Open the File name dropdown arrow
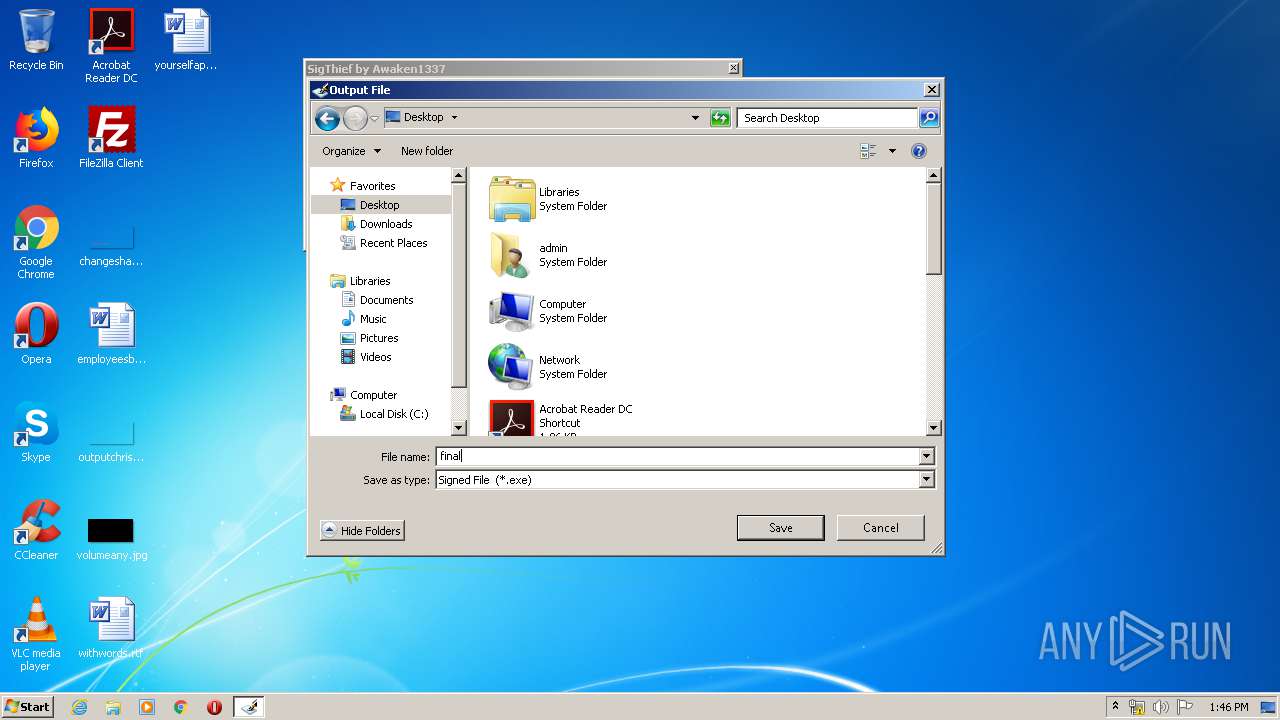 [x=926, y=456]
